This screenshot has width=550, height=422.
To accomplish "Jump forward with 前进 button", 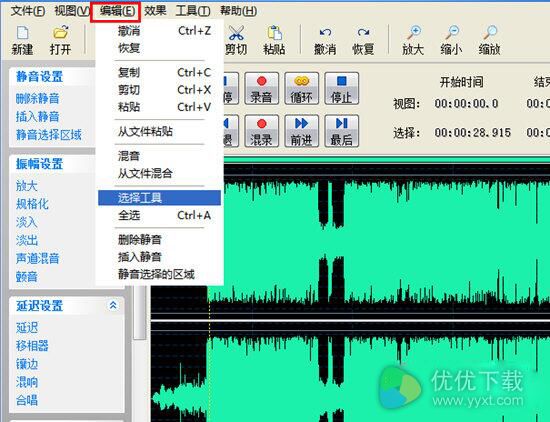I will point(302,131).
